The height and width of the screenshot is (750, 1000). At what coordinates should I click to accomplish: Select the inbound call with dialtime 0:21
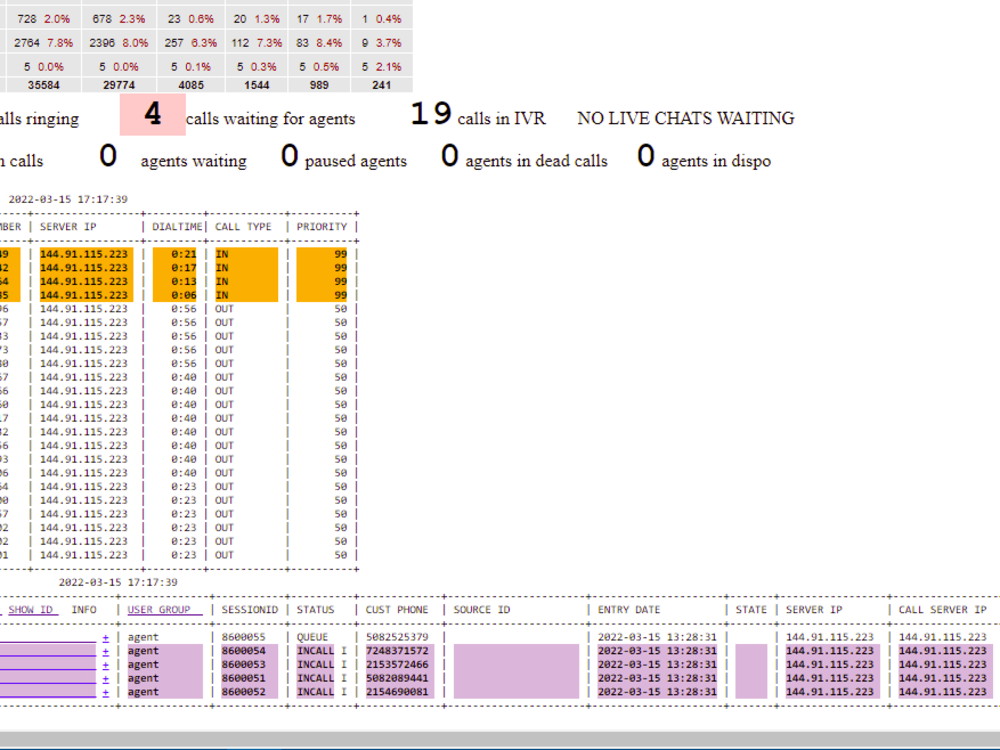tap(174, 254)
